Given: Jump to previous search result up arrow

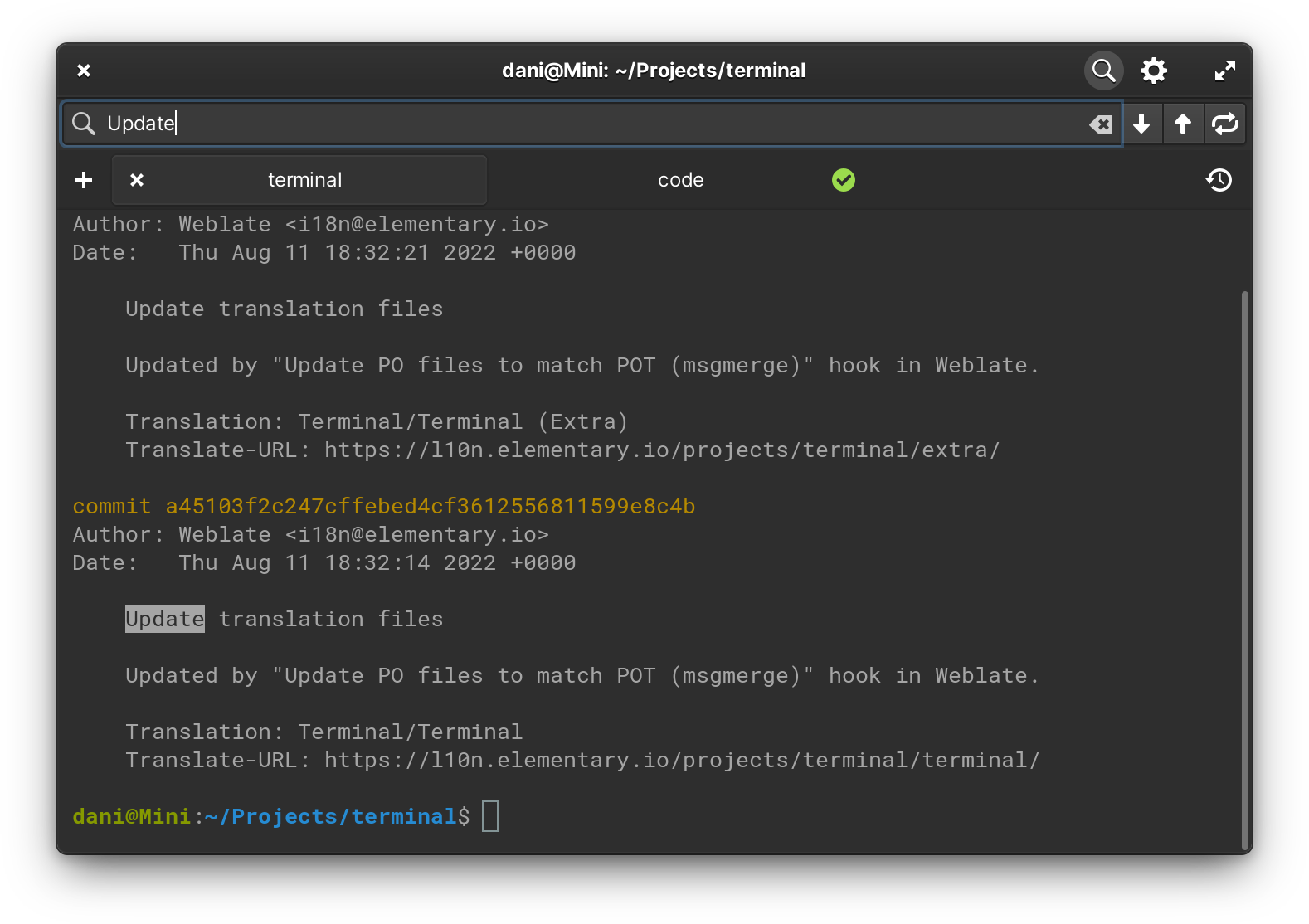Looking at the screenshot, I should pyautogui.click(x=1183, y=124).
